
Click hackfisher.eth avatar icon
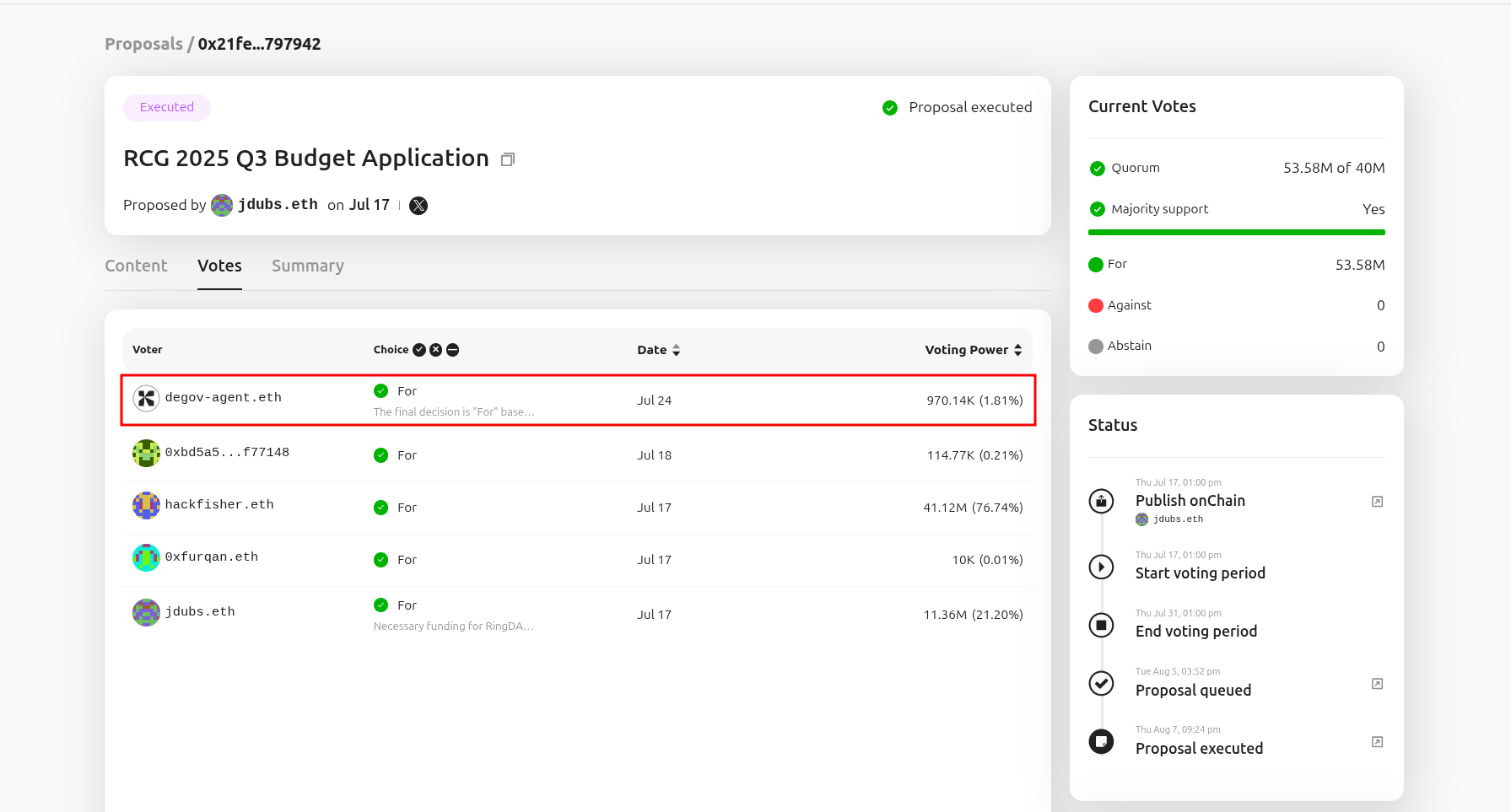[146, 505]
